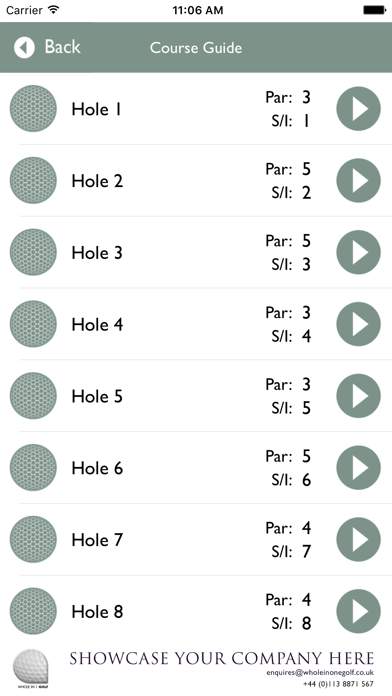Click the golf ball icon beside Hole 7

coord(33,539)
